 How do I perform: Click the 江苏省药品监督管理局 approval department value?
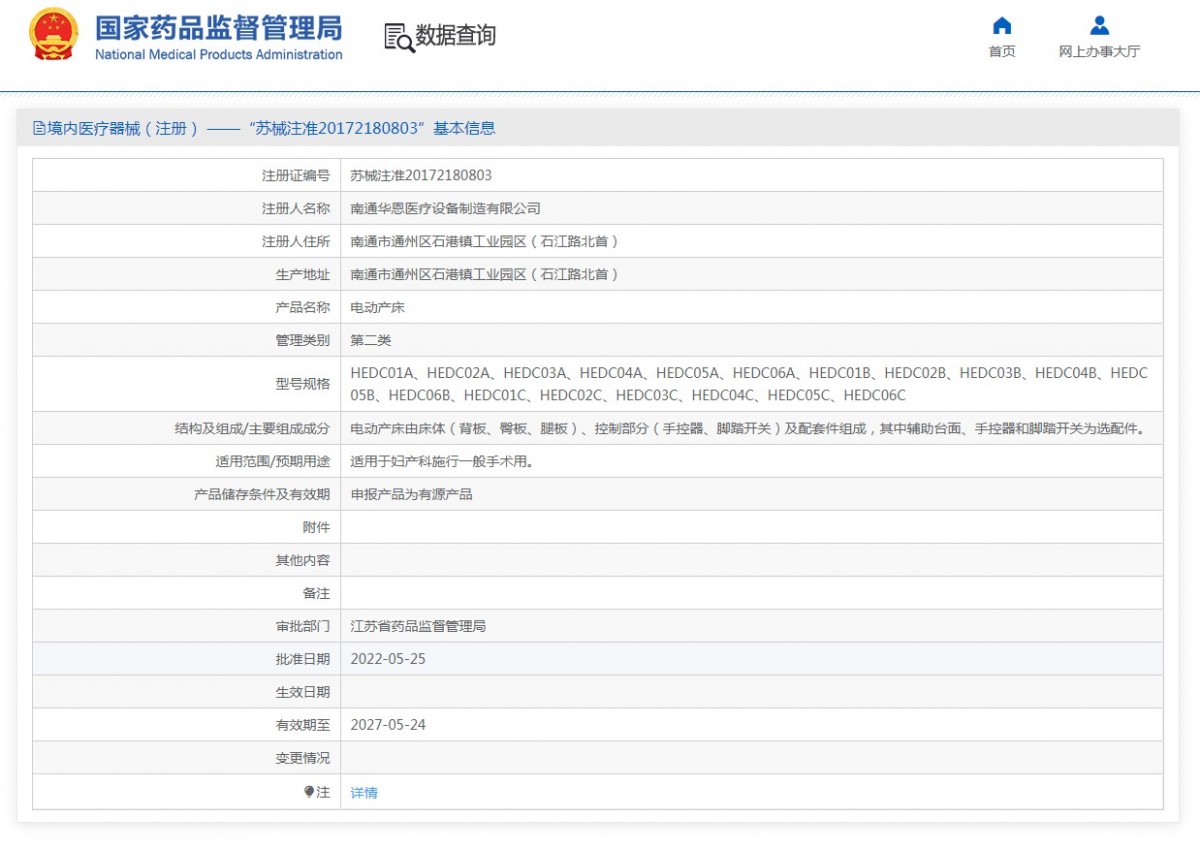418,626
